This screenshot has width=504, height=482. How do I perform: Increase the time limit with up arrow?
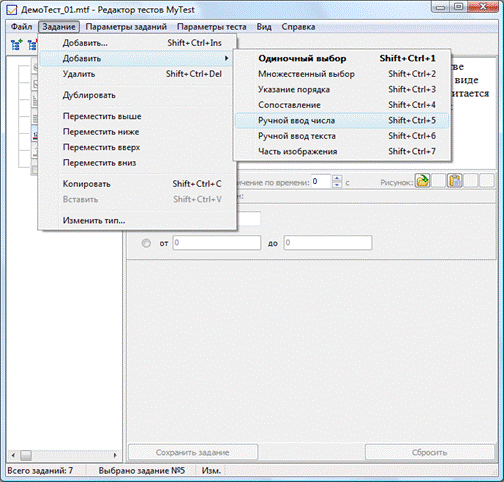click(x=337, y=178)
